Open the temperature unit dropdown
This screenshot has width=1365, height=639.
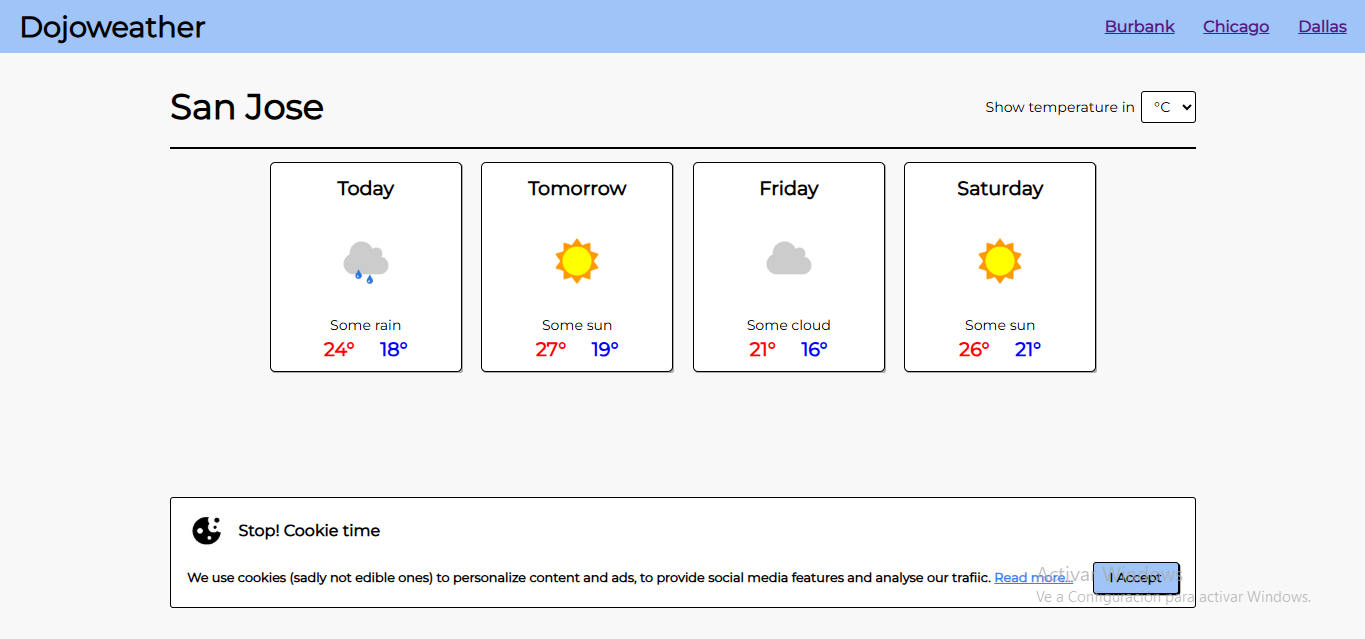click(1168, 107)
